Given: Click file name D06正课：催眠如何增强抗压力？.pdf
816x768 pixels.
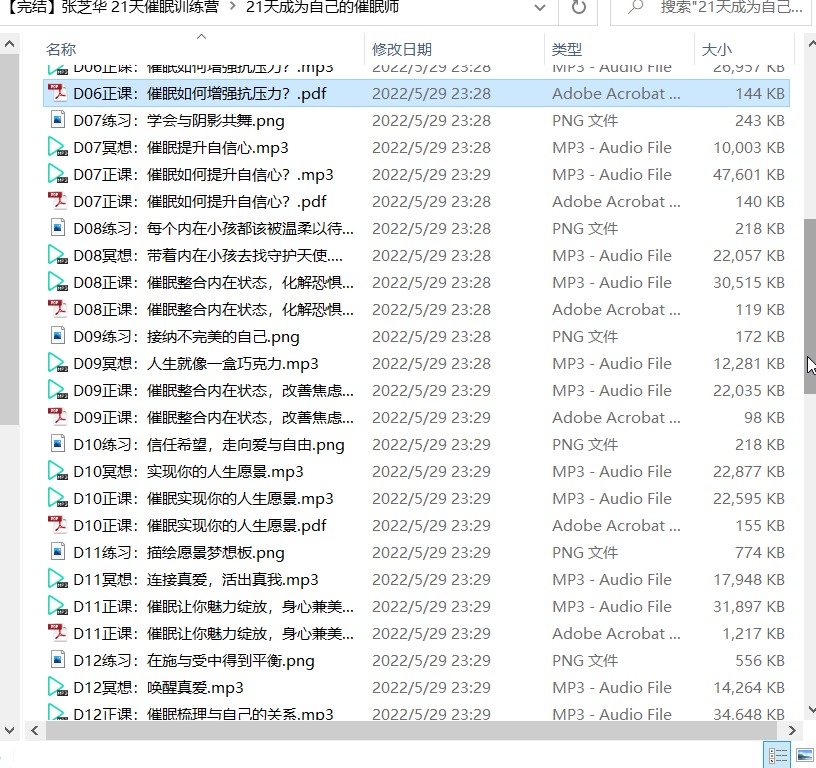Looking at the screenshot, I should (200, 94).
